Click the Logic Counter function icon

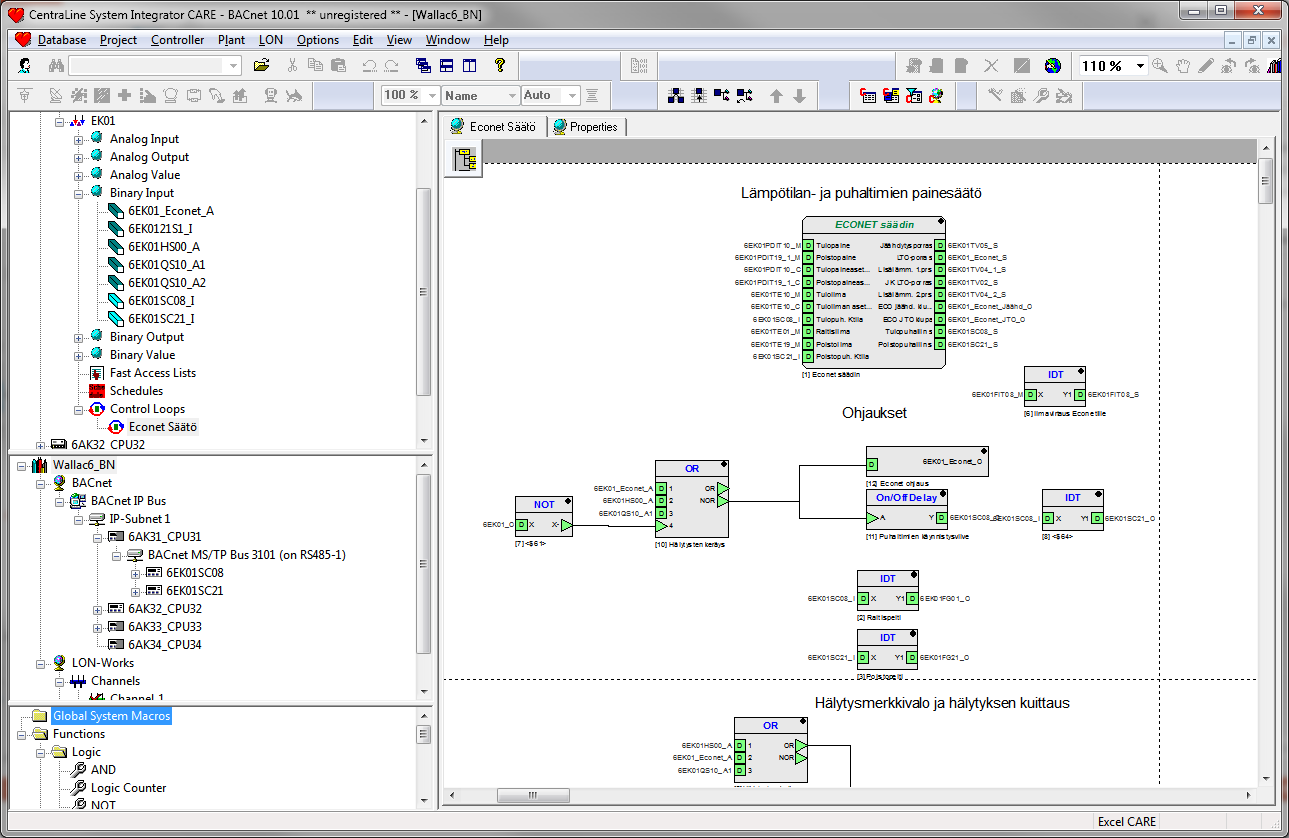(78, 788)
